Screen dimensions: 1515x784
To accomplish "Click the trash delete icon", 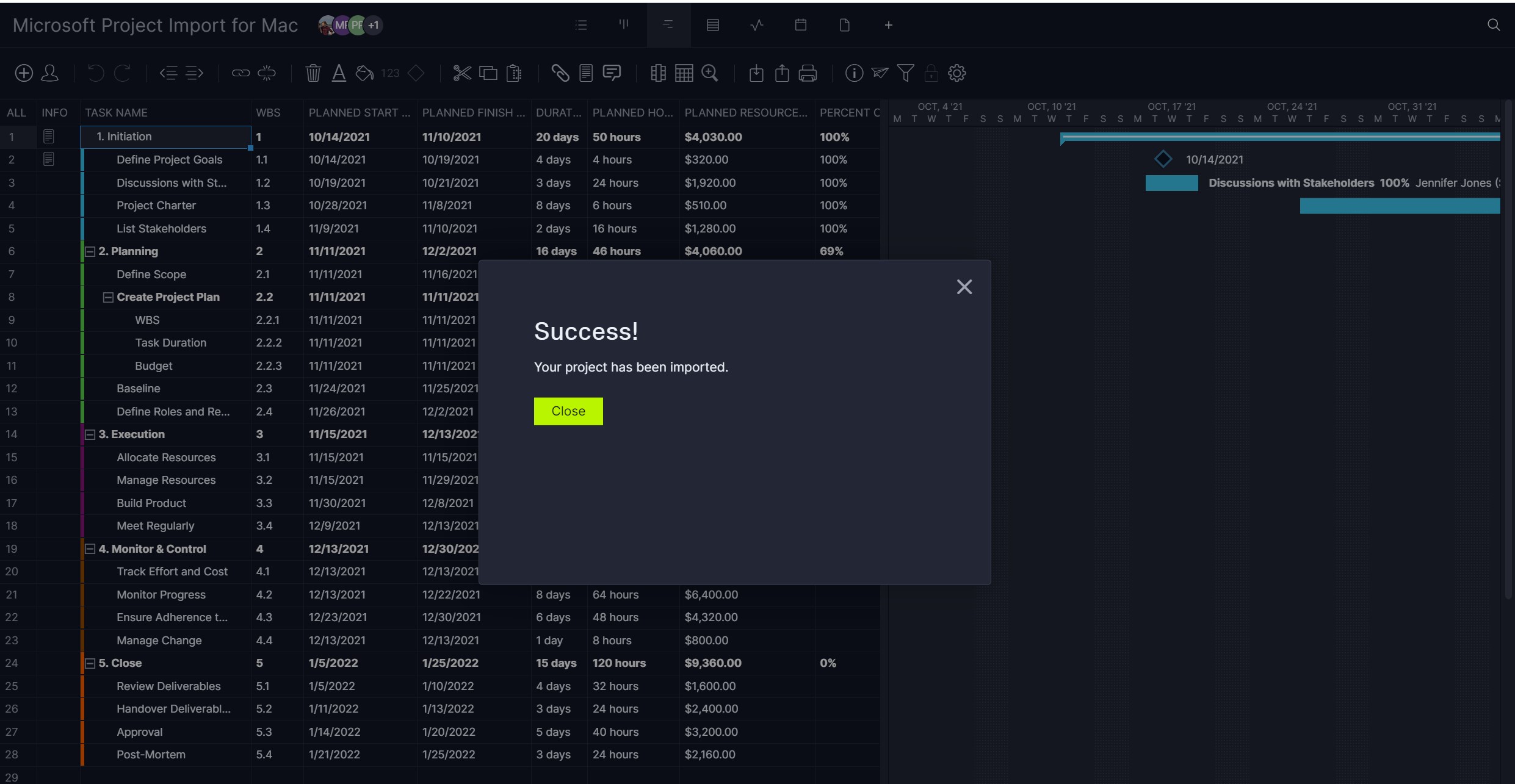I will (x=313, y=73).
